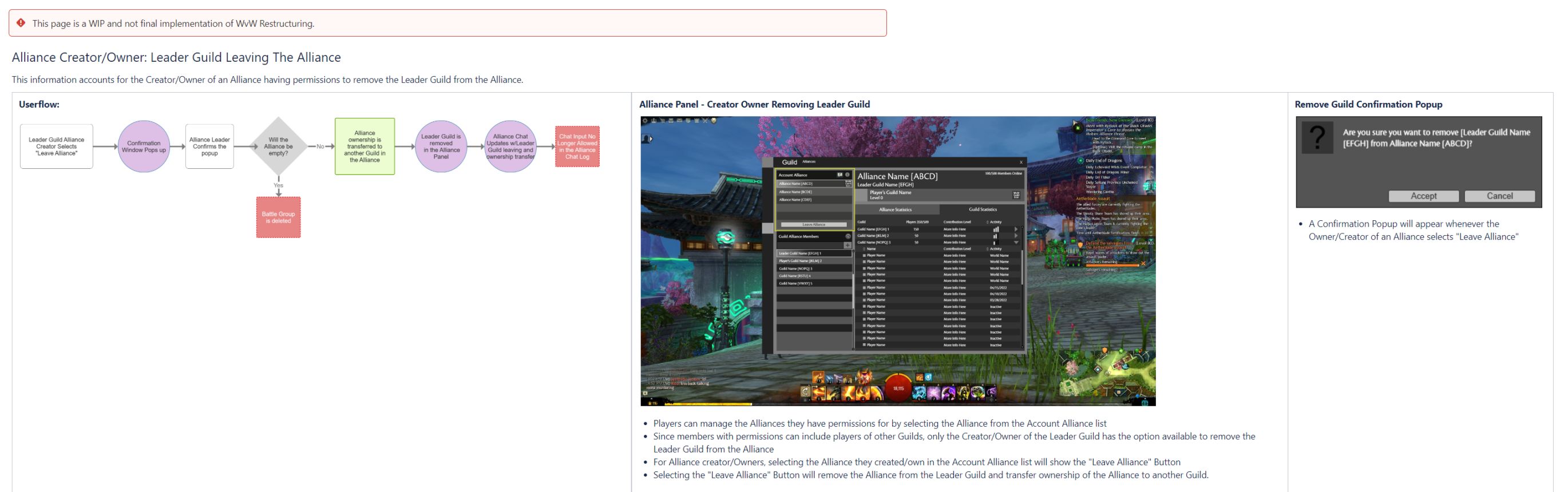Sort guilds by the upper Activity column header
The width and height of the screenshot is (1568, 492).
tap(995, 222)
